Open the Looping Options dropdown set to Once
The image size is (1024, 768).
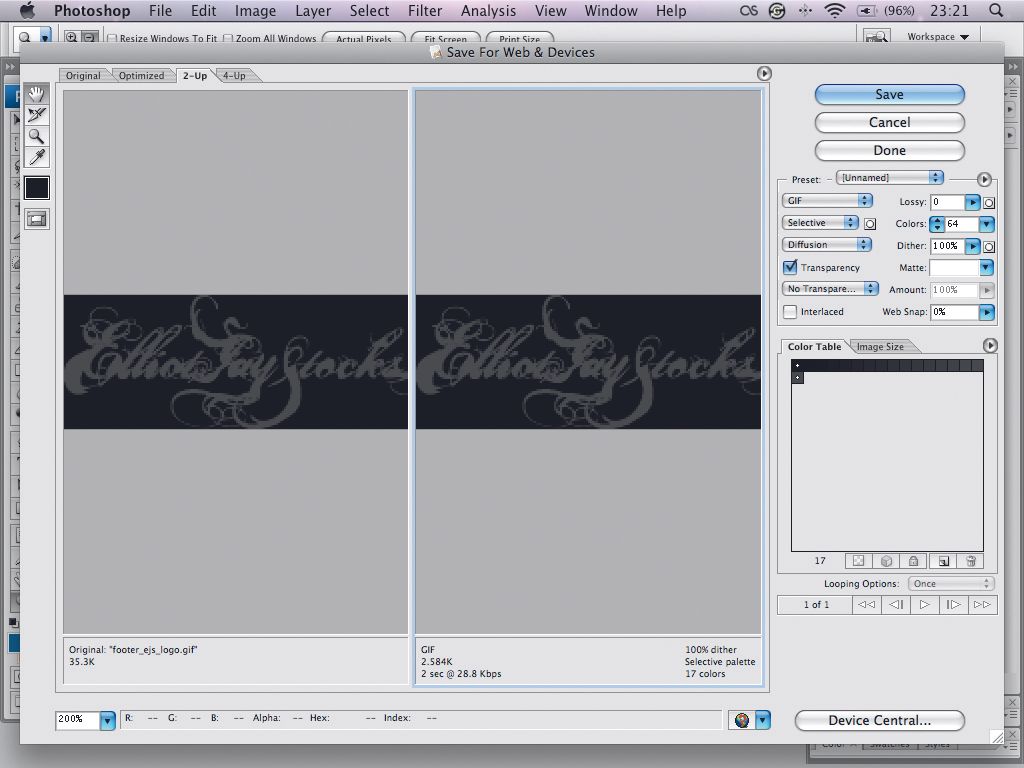coord(949,583)
